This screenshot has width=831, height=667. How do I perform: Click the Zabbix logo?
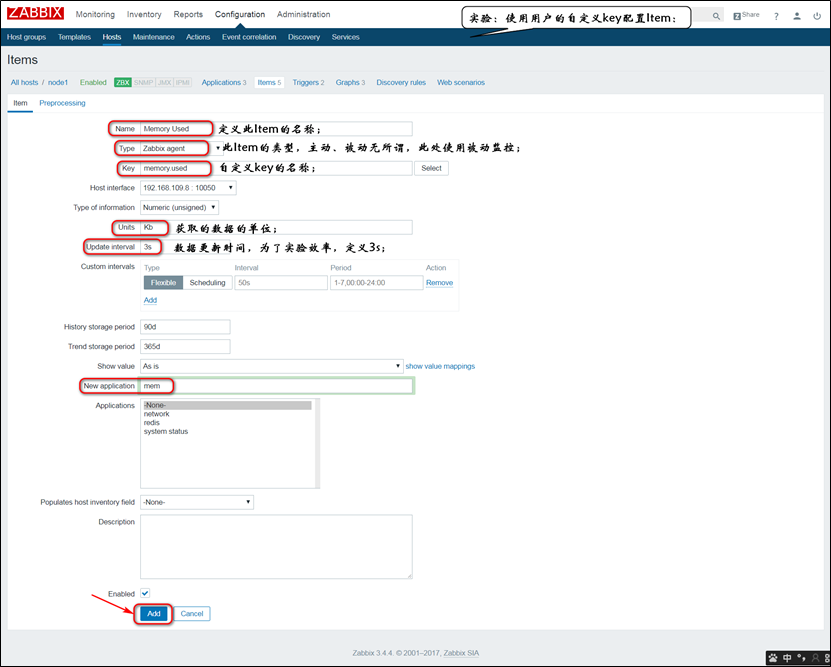(x=35, y=13)
